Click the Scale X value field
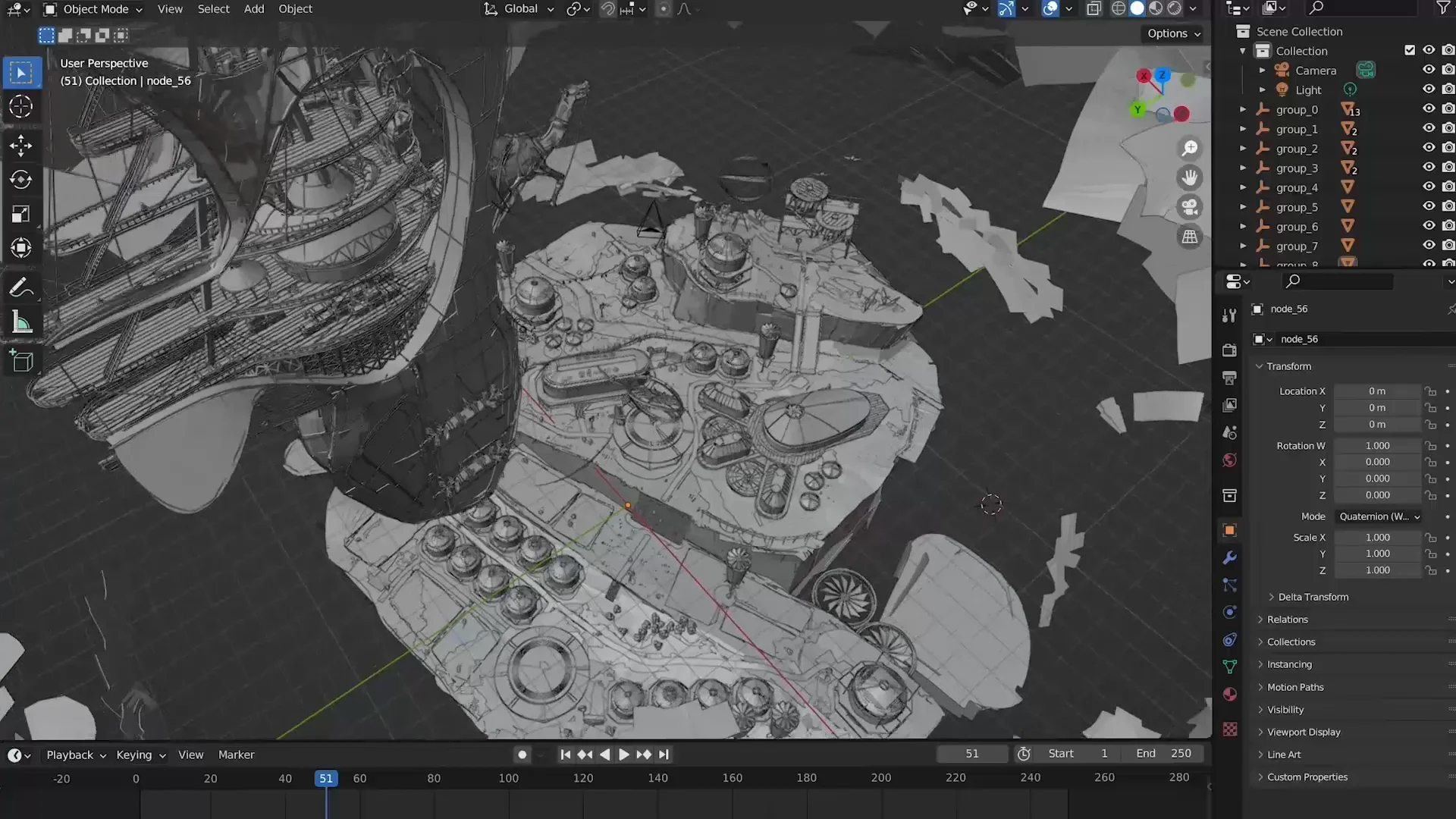Screen dimensions: 1456x819 1377,537
